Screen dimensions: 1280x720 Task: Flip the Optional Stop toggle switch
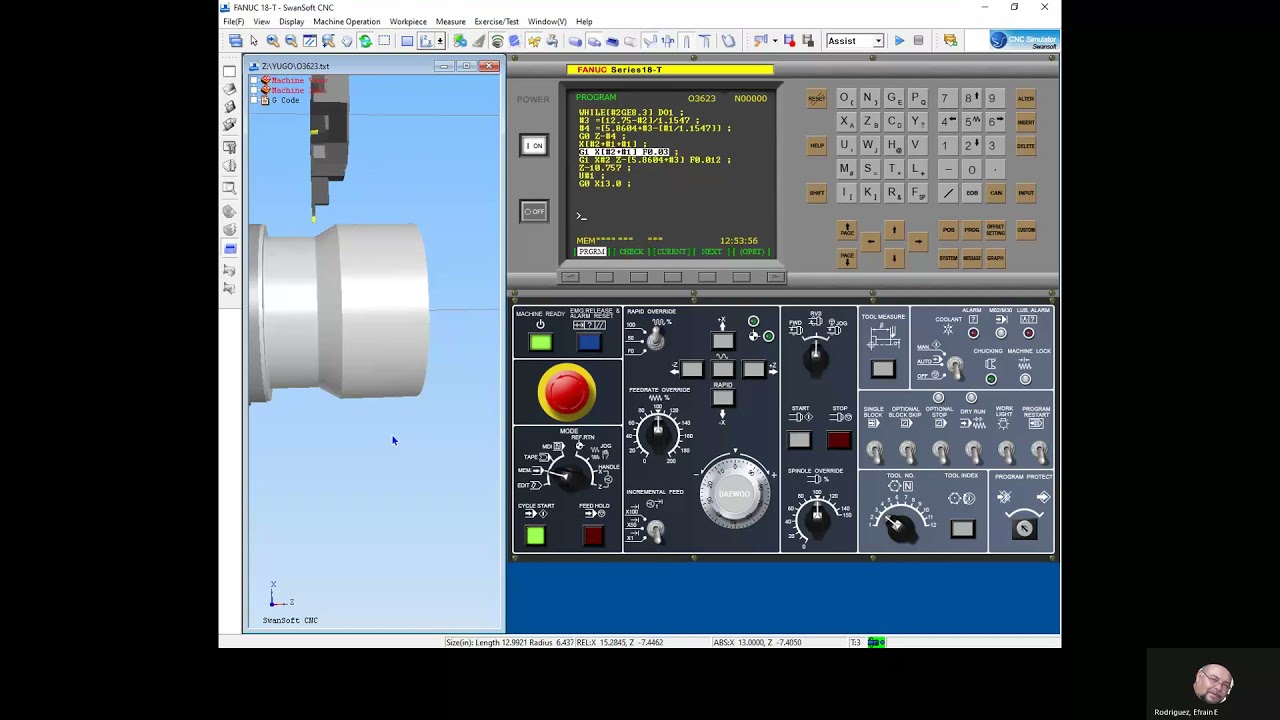(940, 452)
